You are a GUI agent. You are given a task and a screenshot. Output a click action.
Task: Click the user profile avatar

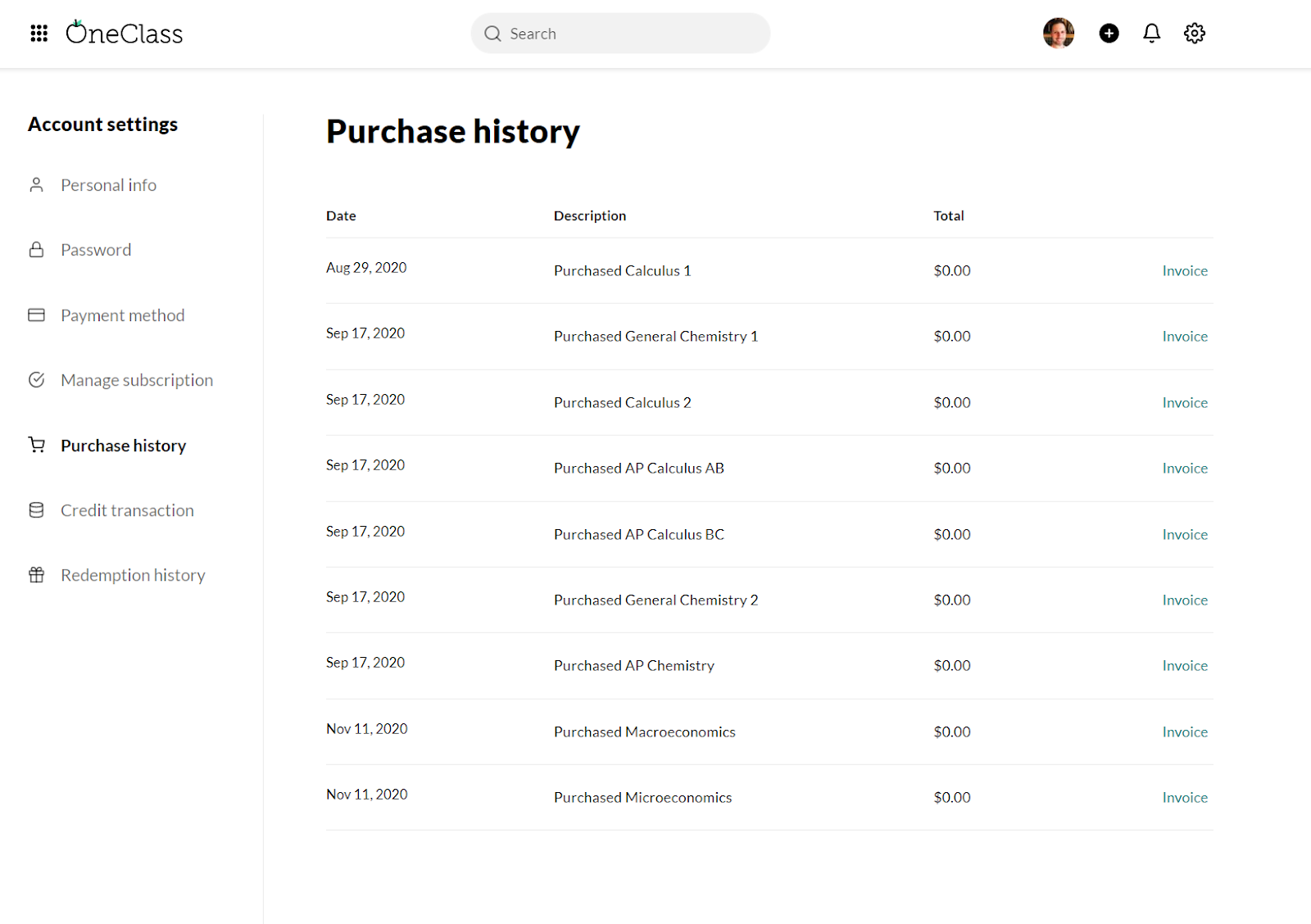1058,34
